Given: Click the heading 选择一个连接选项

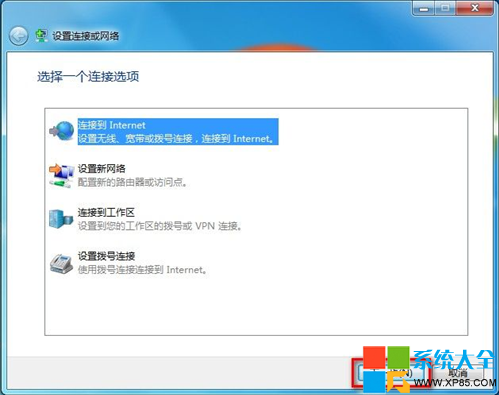Looking at the screenshot, I should (88, 77).
